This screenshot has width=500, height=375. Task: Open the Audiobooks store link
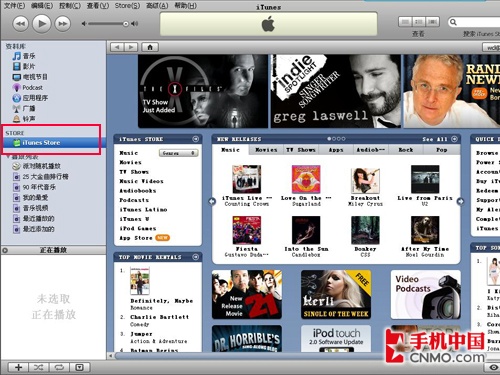tap(138, 191)
